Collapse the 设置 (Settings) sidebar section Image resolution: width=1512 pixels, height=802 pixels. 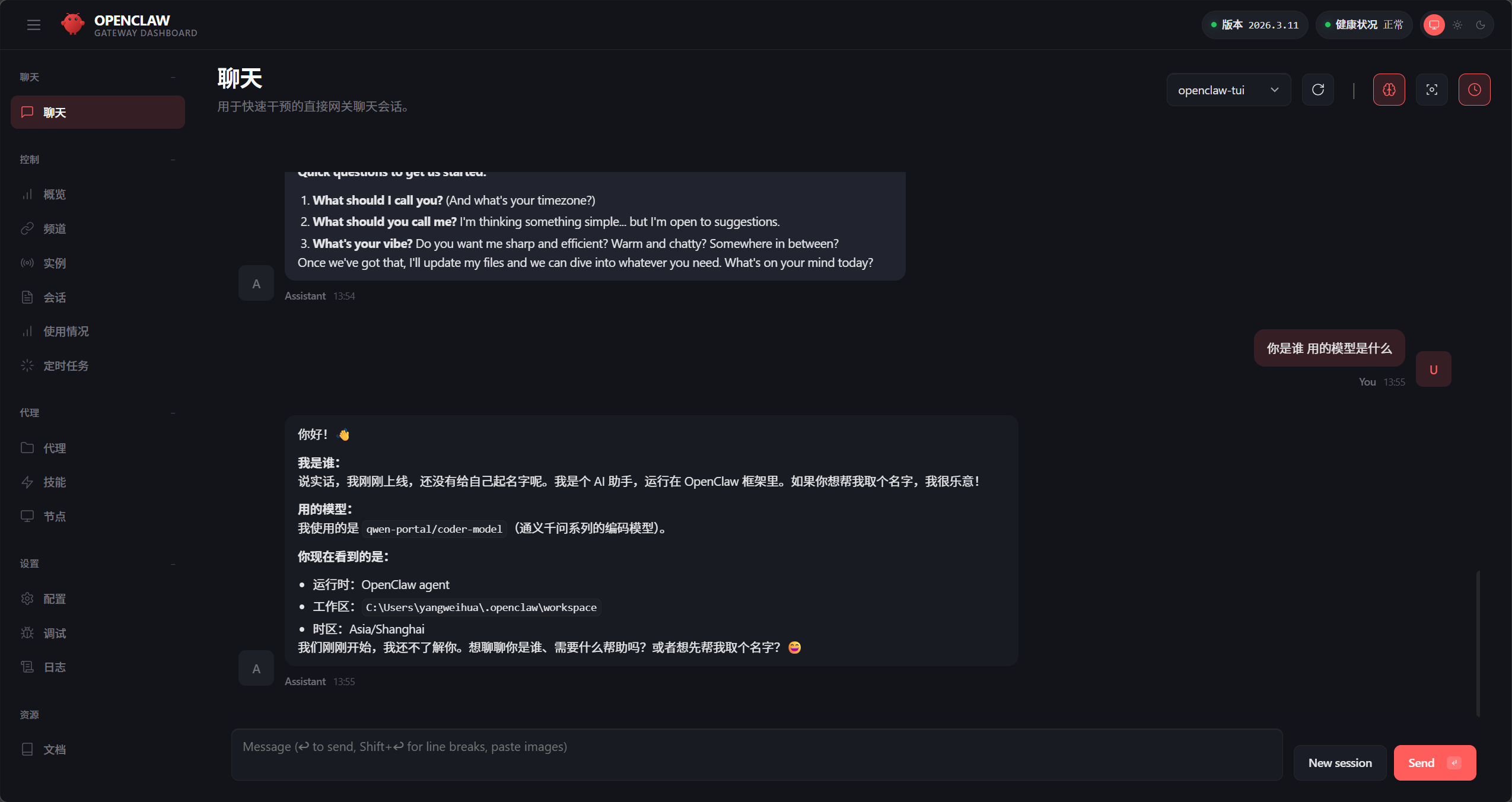pos(172,564)
